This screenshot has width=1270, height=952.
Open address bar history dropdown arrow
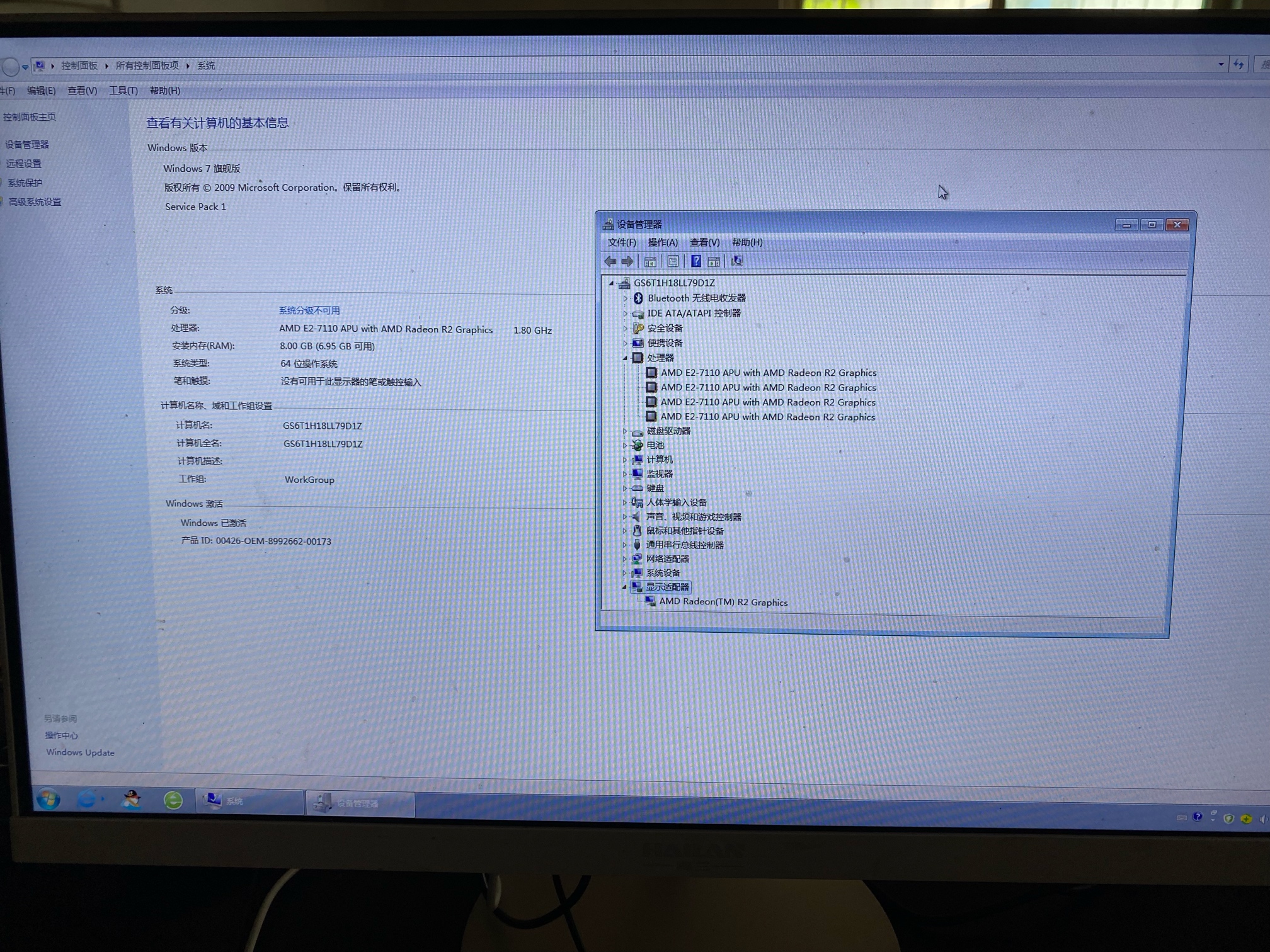click(x=1221, y=64)
